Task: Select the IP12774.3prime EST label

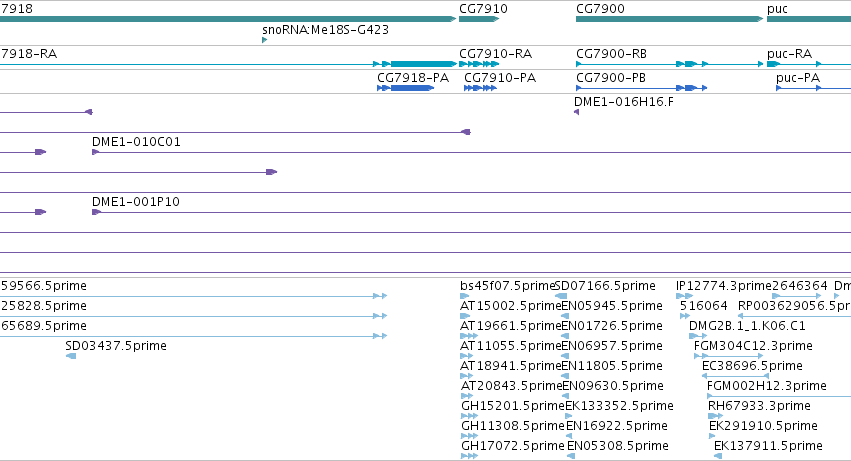Action: click(723, 286)
